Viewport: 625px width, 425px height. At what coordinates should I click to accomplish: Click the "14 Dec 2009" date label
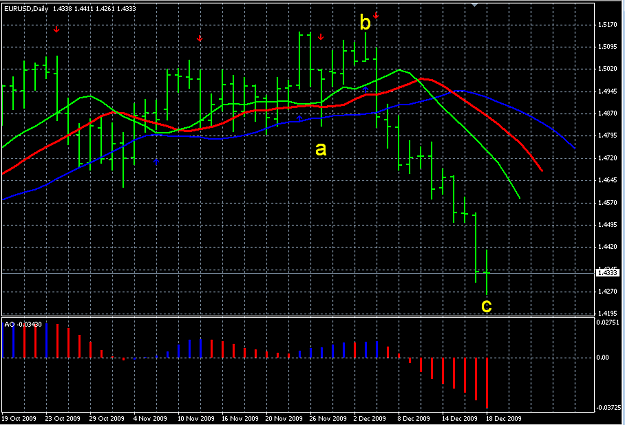click(x=459, y=419)
